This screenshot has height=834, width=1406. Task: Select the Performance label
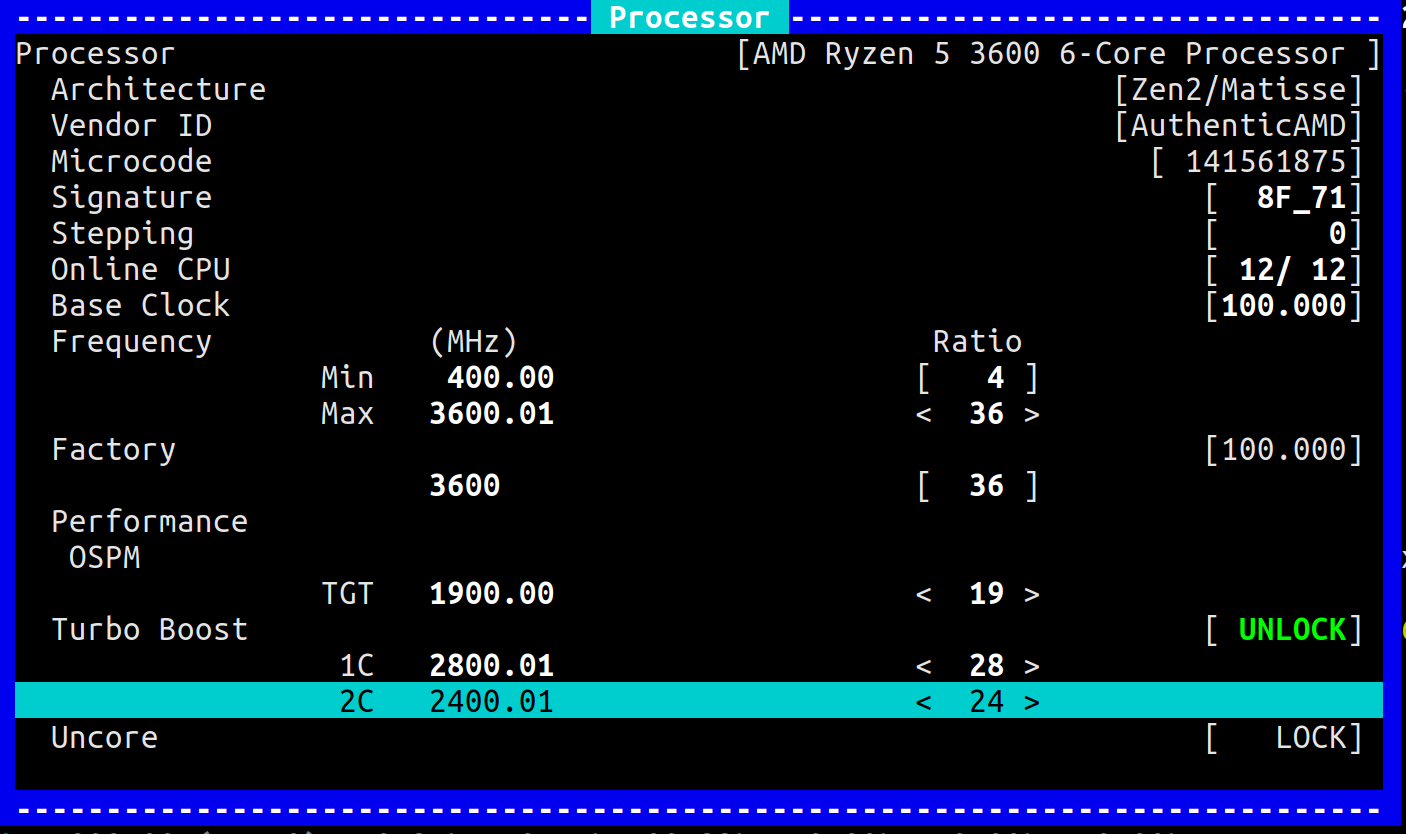[x=149, y=522]
